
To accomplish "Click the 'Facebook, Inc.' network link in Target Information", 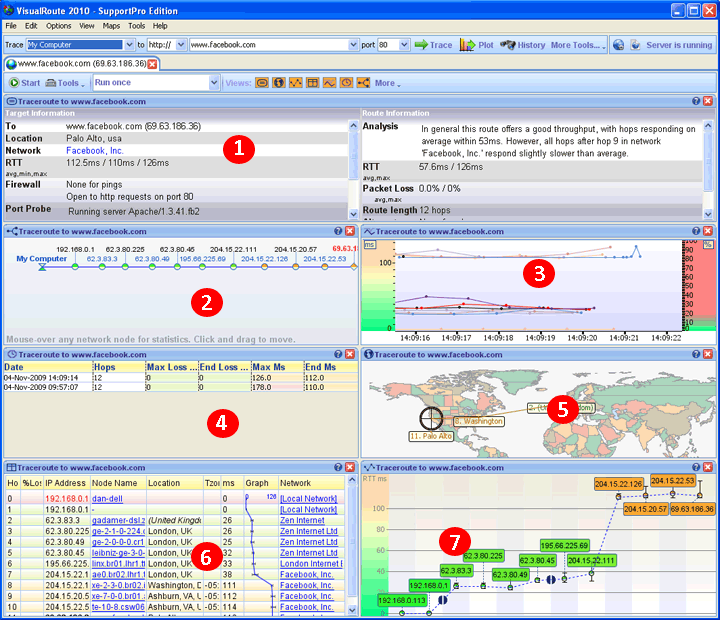I will click(95, 151).
